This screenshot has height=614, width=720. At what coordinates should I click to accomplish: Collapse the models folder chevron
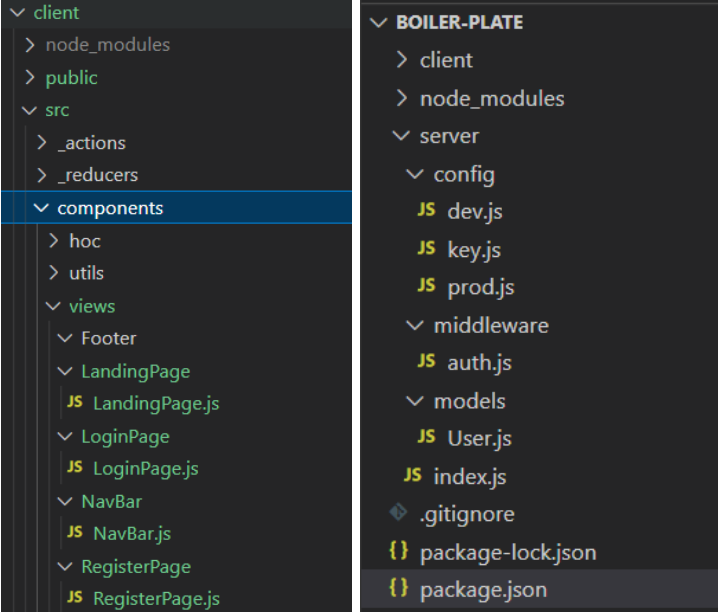coord(415,401)
